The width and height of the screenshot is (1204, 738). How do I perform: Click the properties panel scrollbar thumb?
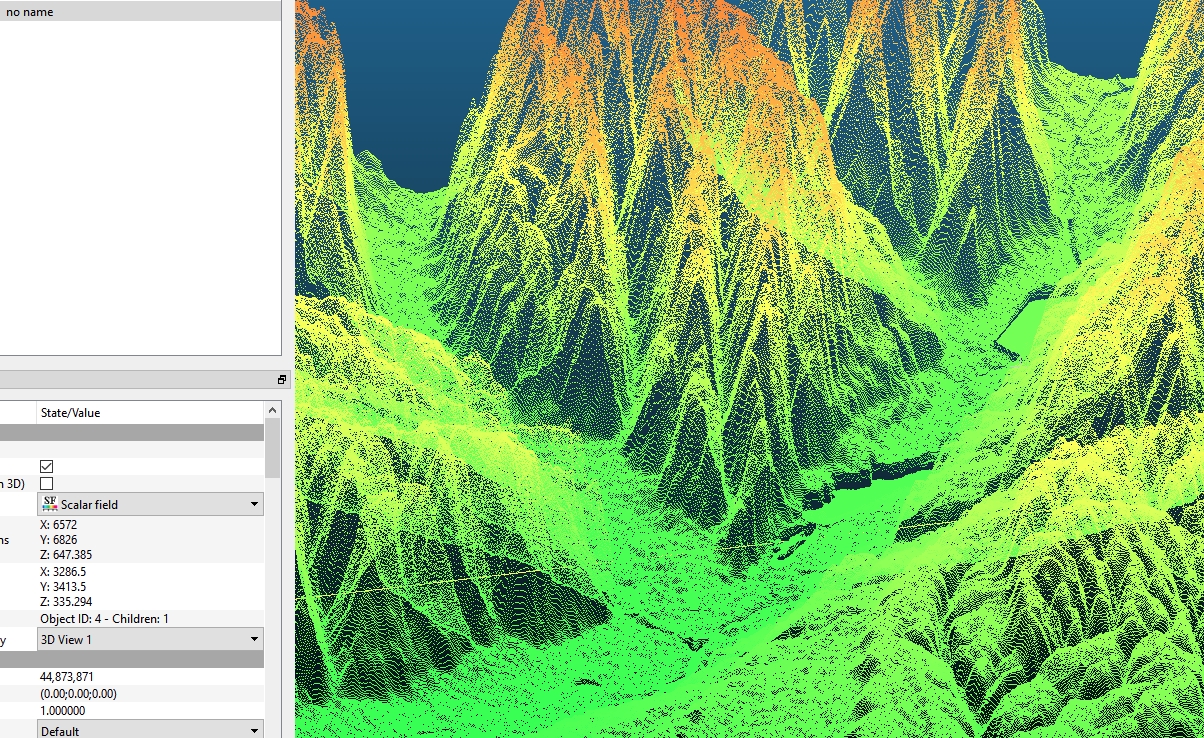tap(273, 447)
